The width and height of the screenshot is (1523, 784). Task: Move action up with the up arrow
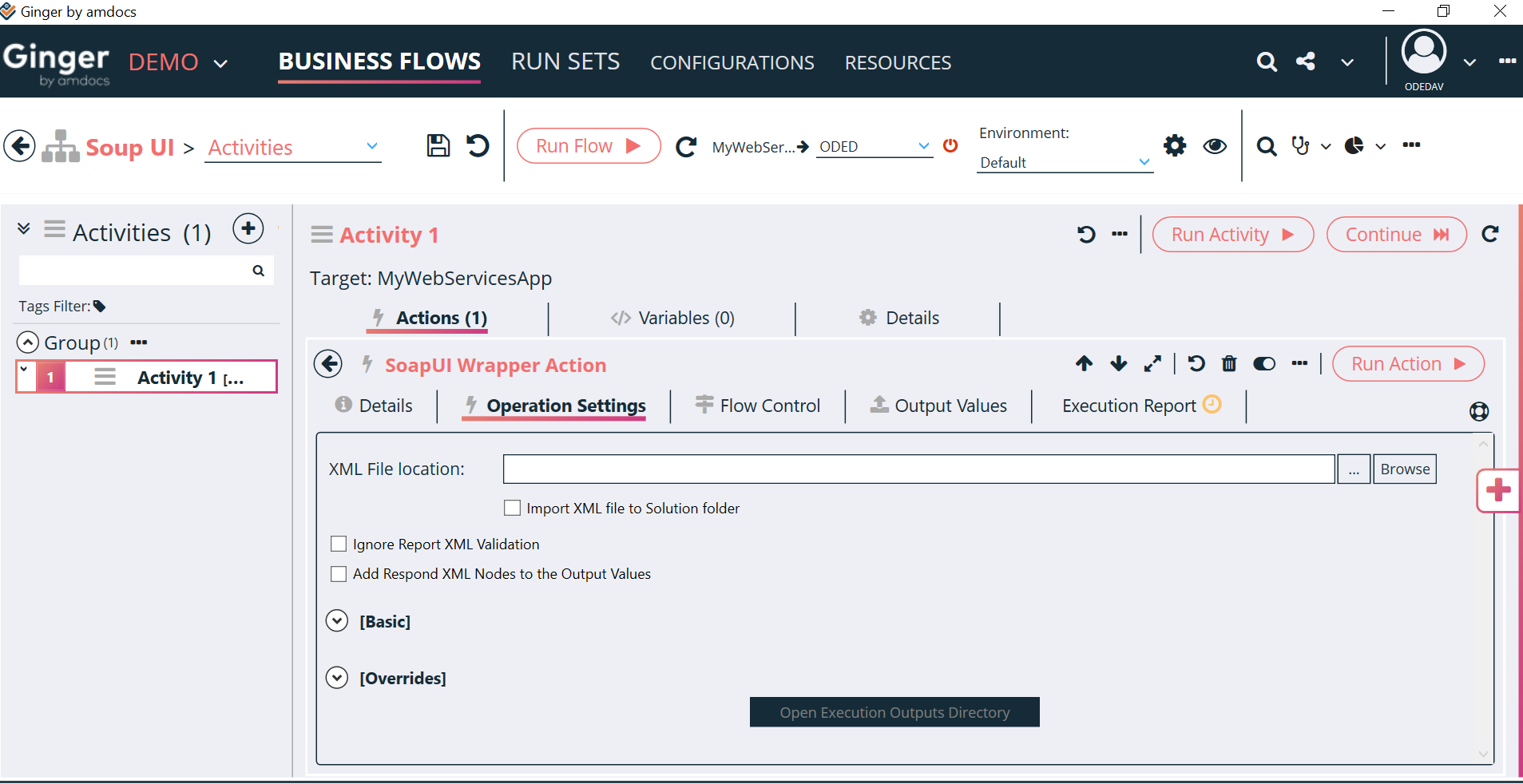coord(1084,364)
